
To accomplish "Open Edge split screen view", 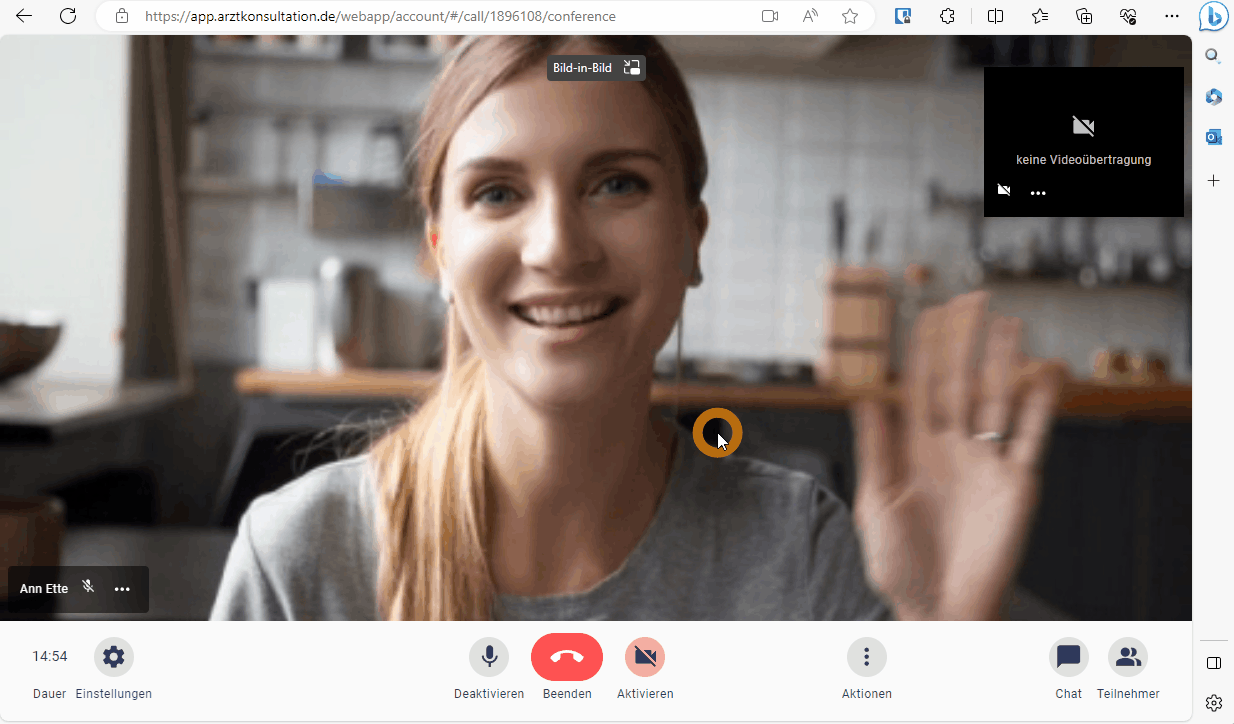I will (x=995, y=16).
